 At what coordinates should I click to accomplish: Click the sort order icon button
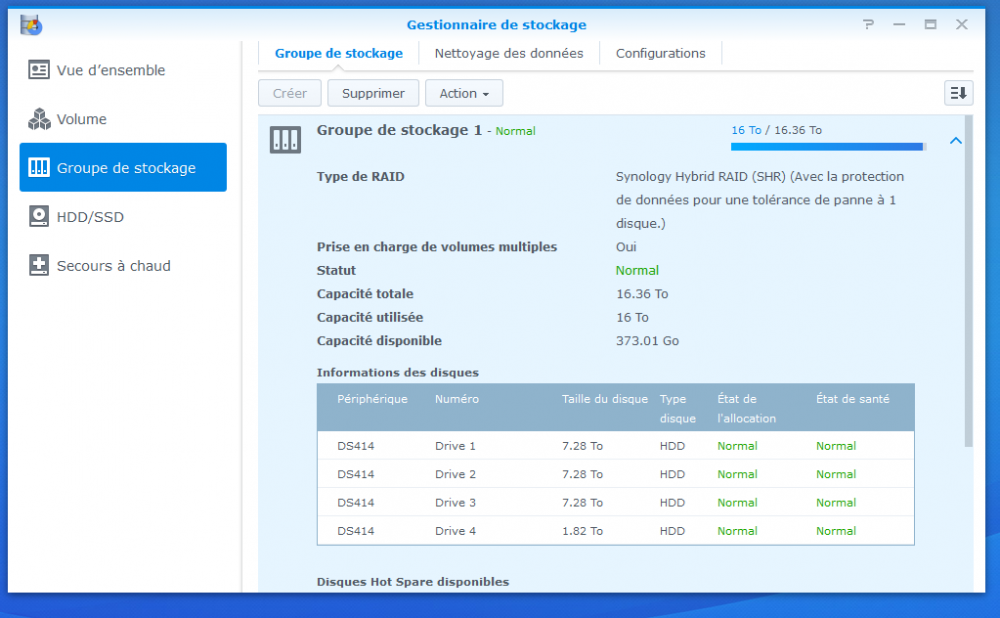pyautogui.click(x=959, y=93)
